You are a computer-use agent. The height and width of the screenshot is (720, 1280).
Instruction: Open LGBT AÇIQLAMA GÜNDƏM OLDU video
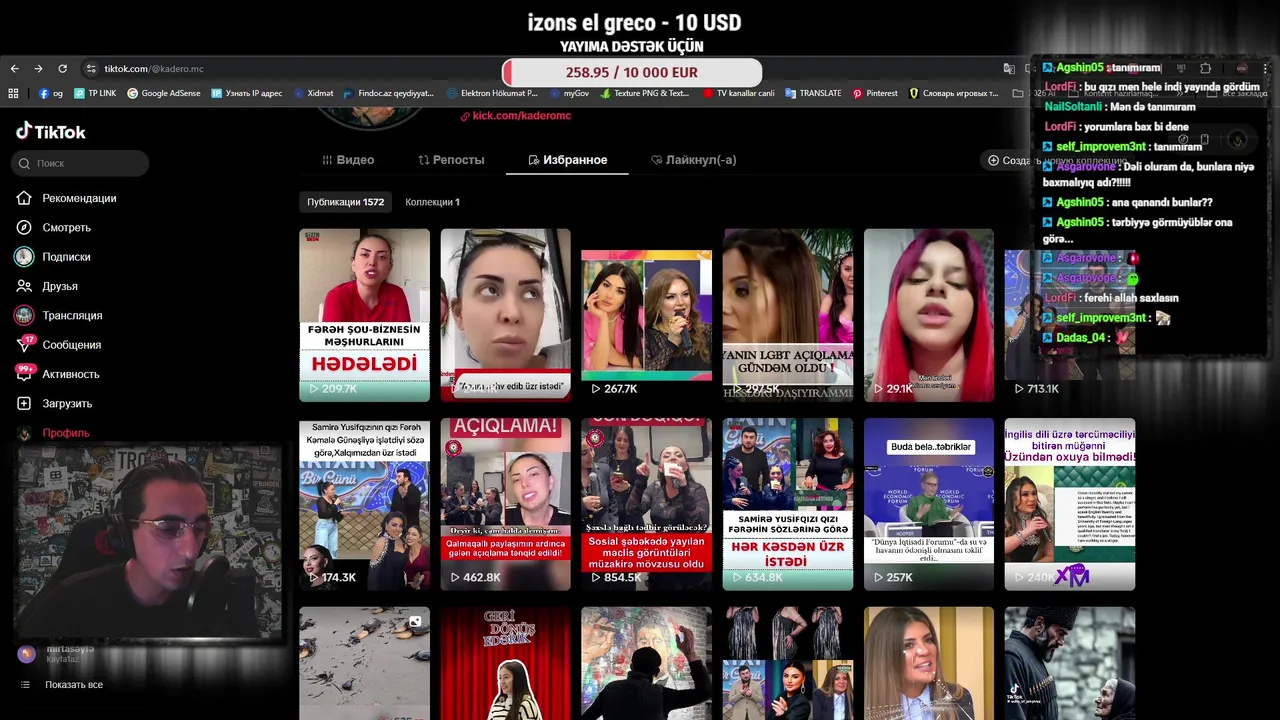[788, 315]
